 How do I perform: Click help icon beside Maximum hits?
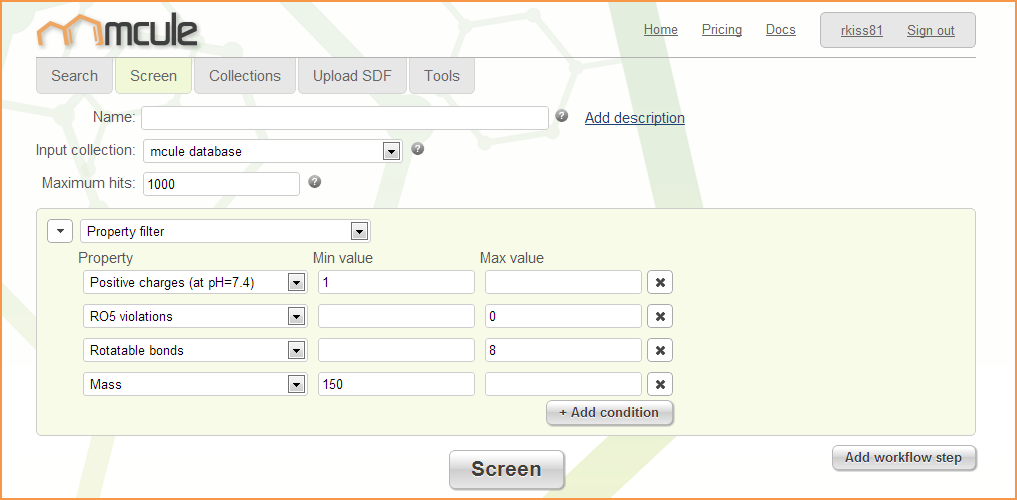click(x=315, y=182)
